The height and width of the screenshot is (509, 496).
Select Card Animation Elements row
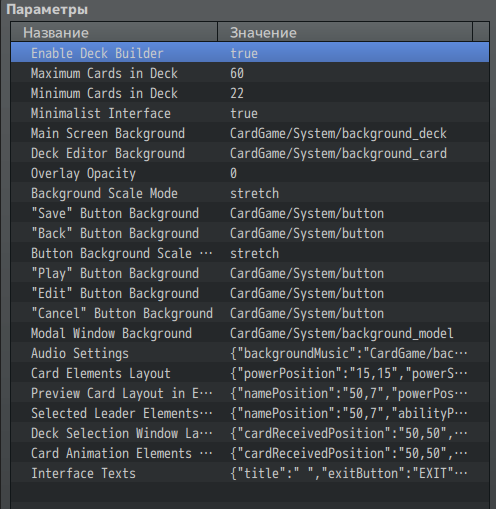click(250, 452)
